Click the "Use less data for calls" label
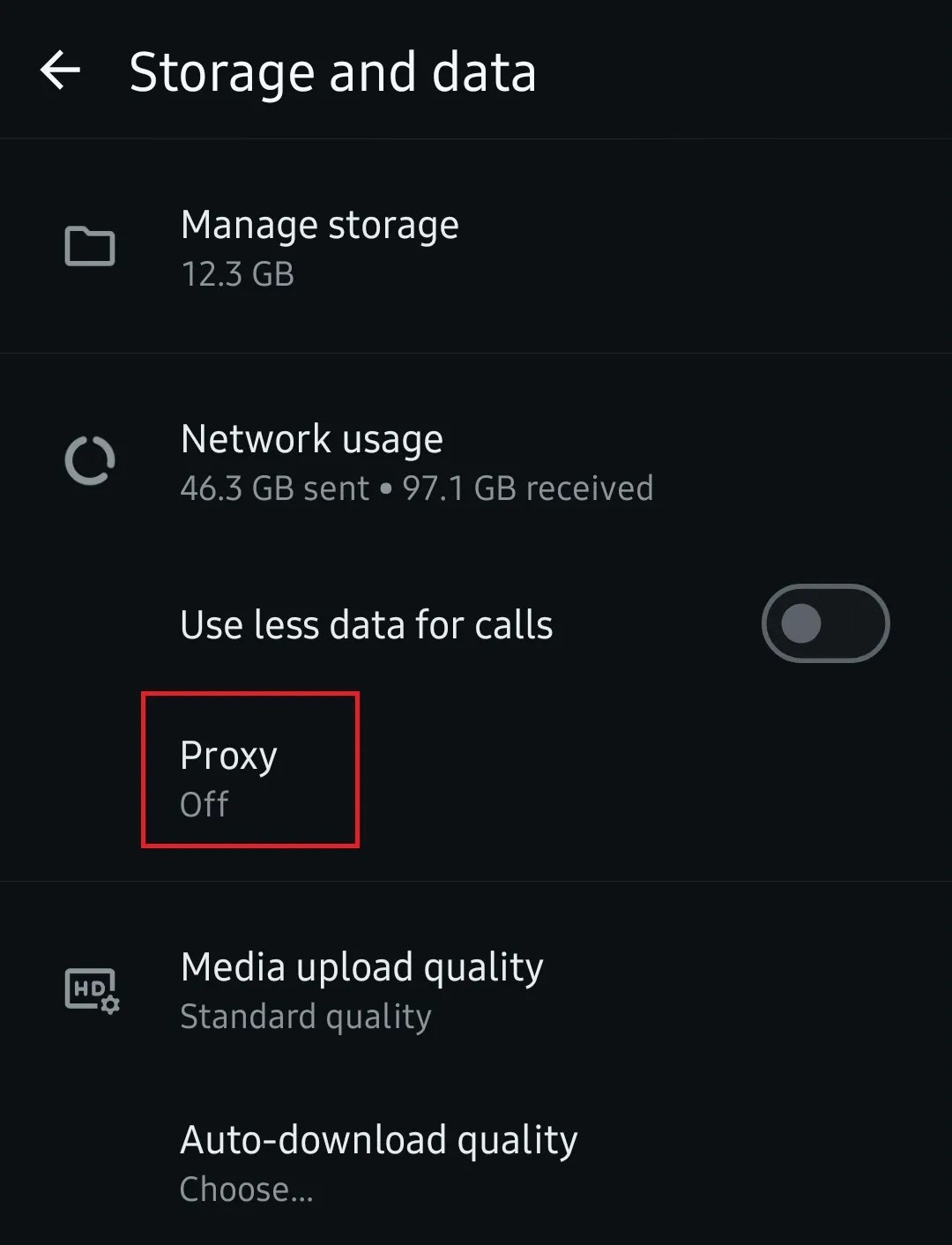This screenshot has height=1245, width=952. [366, 625]
